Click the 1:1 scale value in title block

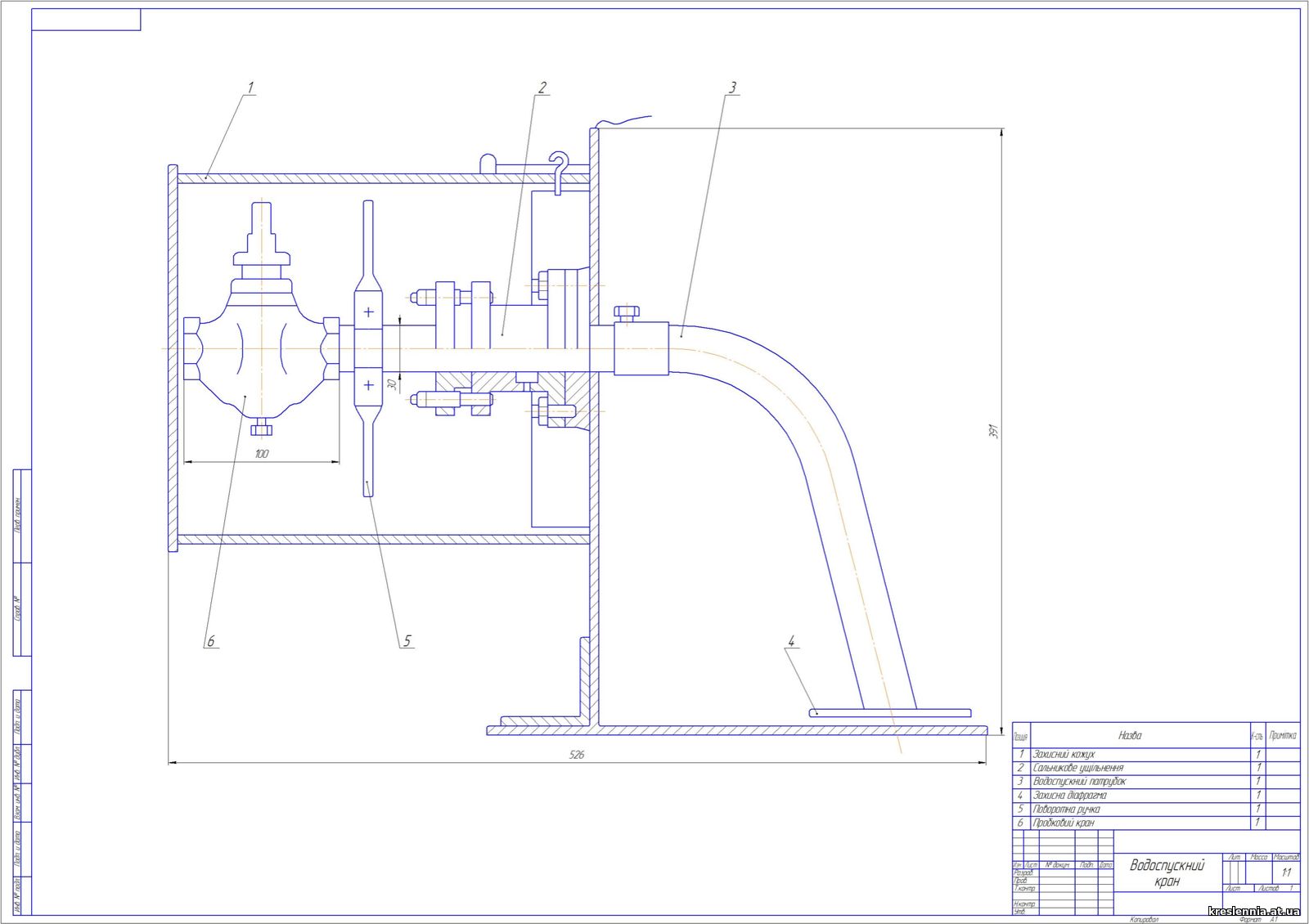click(1286, 872)
